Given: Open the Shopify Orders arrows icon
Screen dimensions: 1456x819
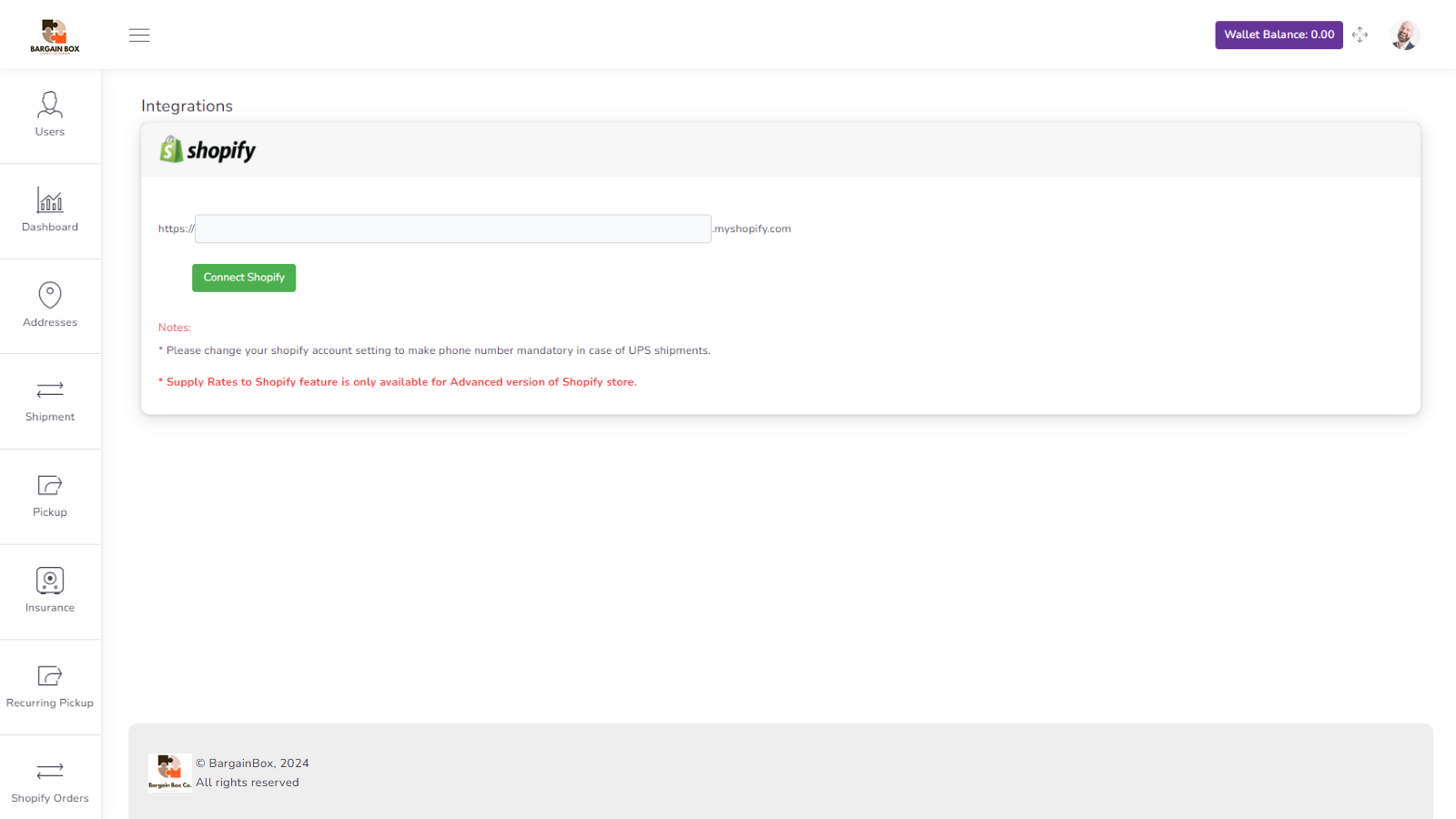Looking at the screenshot, I should coord(50,771).
